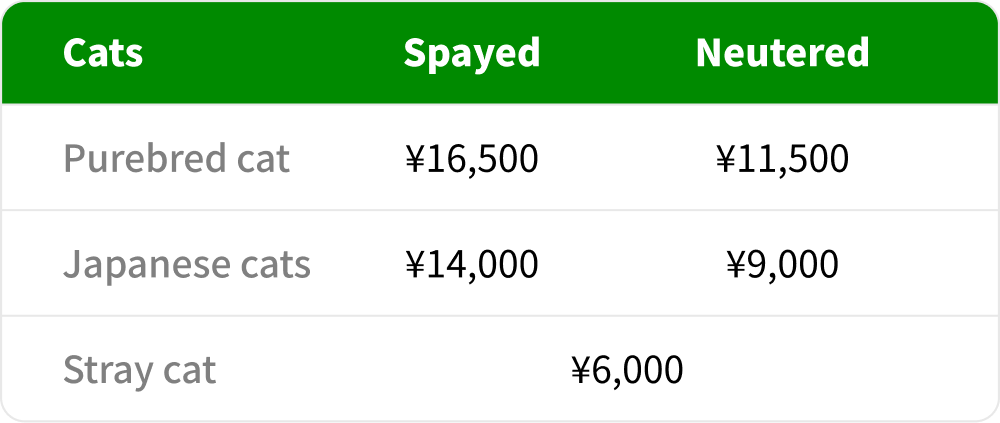
Task: Click the word Japanese in second row
Action: 133,264
